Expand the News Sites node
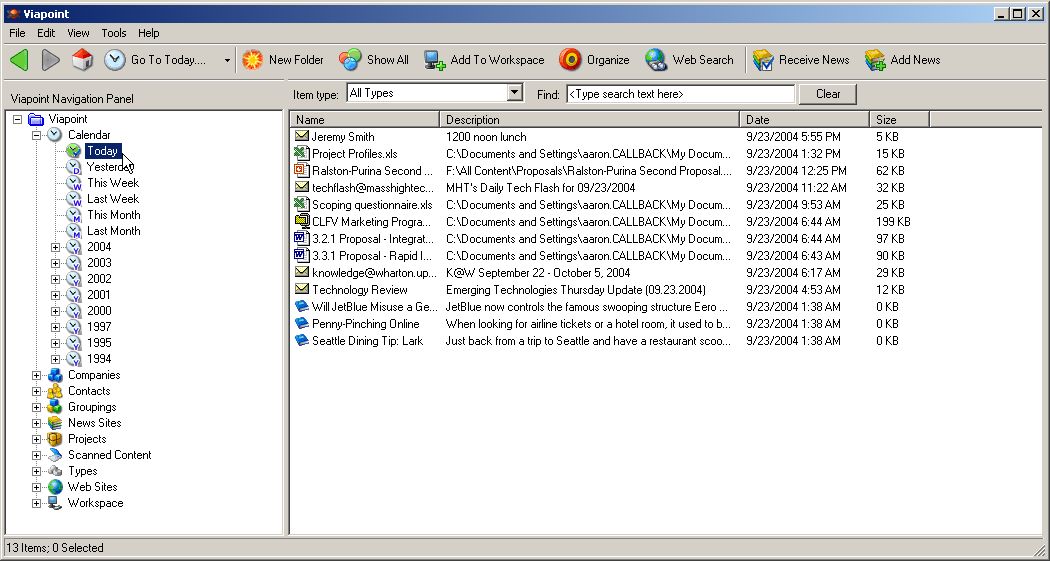The height and width of the screenshot is (561, 1050). coord(37,423)
